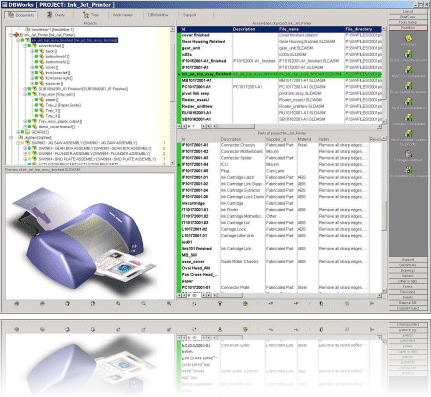Open the Field Setup sidebar section
The width and height of the screenshot is (431, 397).
click(x=408, y=22)
